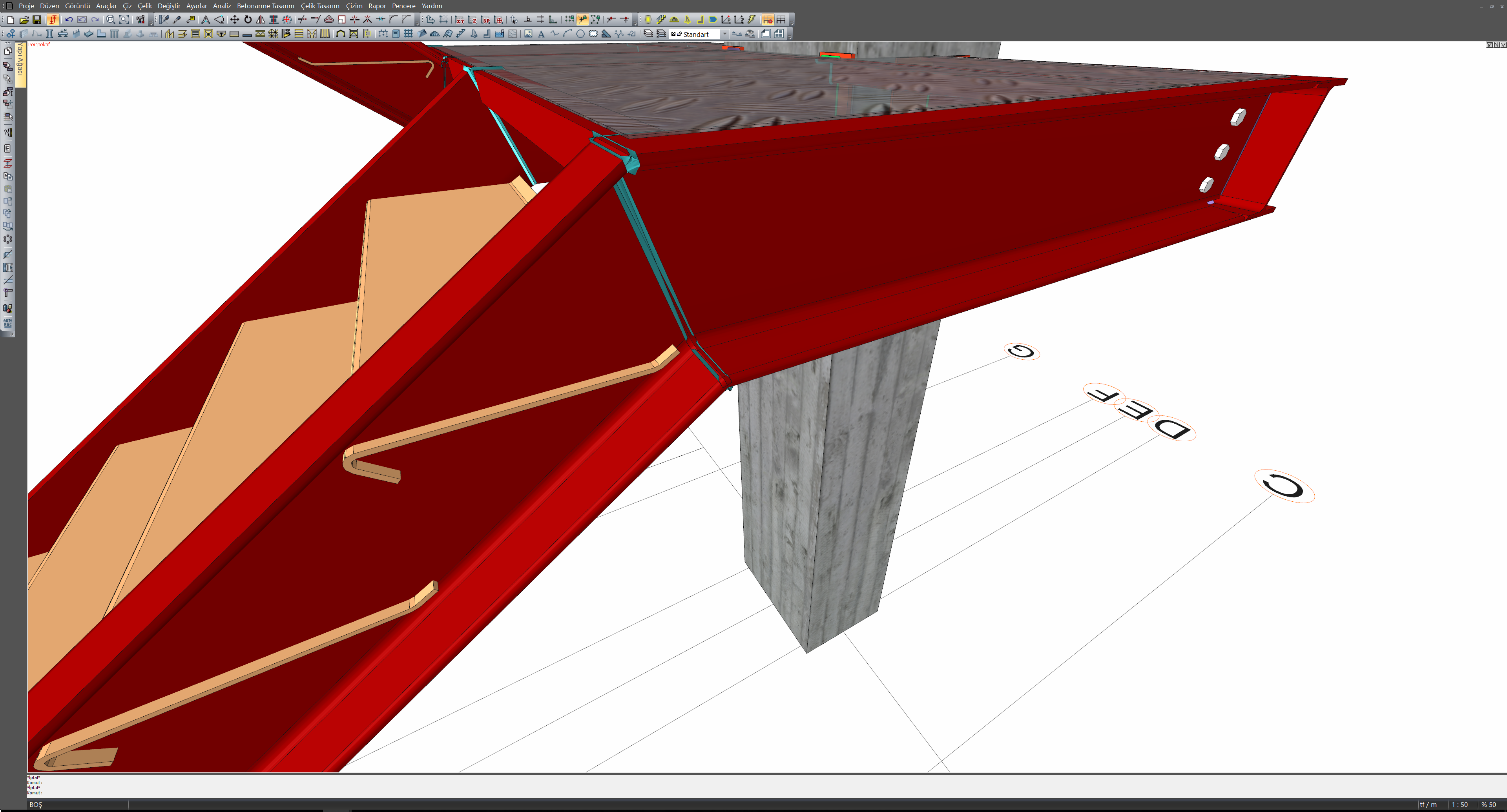Click the lightning bolt analysis icon

point(752,20)
